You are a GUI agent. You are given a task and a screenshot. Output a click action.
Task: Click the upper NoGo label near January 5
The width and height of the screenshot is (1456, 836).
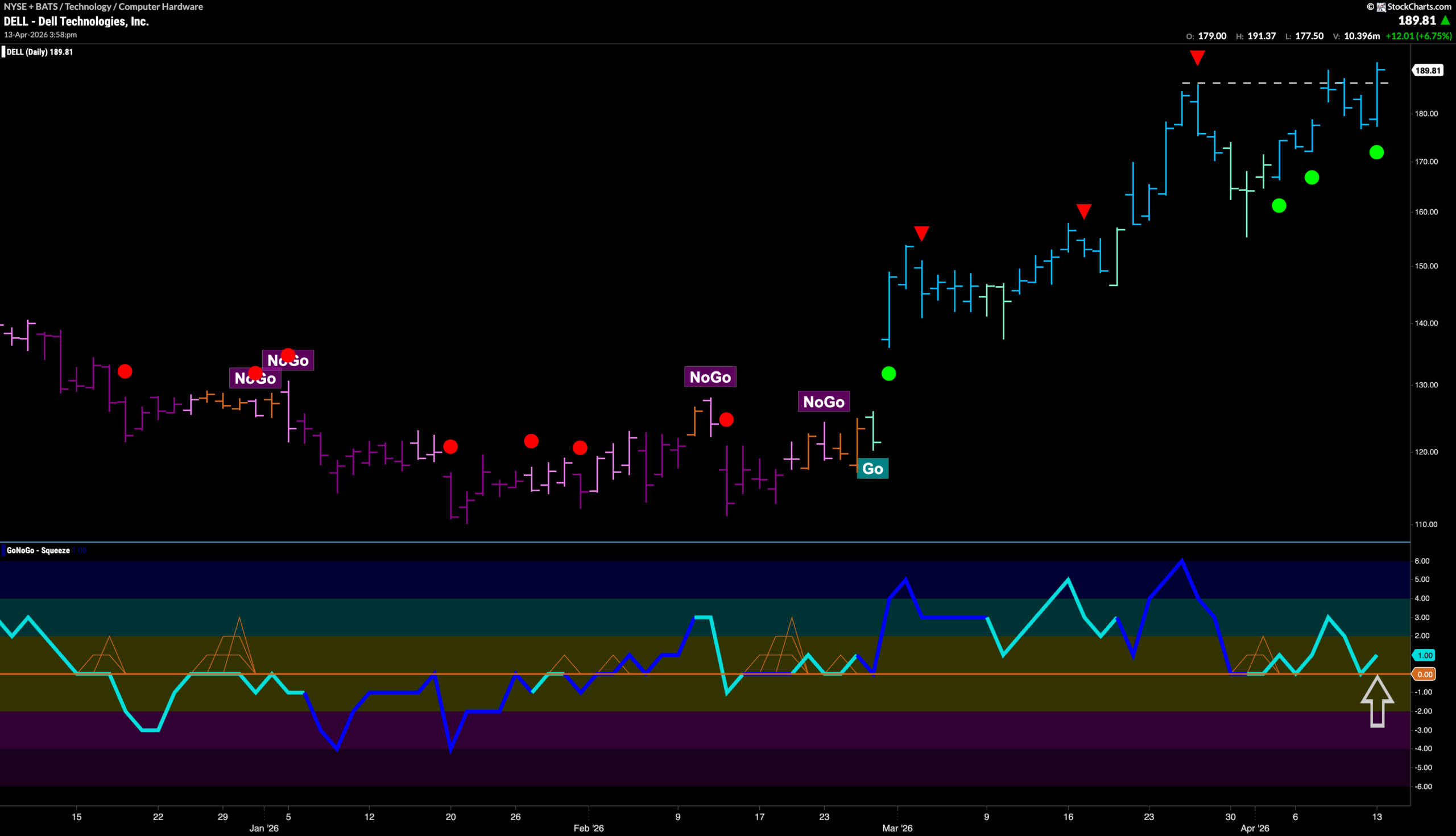[x=288, y=361]
